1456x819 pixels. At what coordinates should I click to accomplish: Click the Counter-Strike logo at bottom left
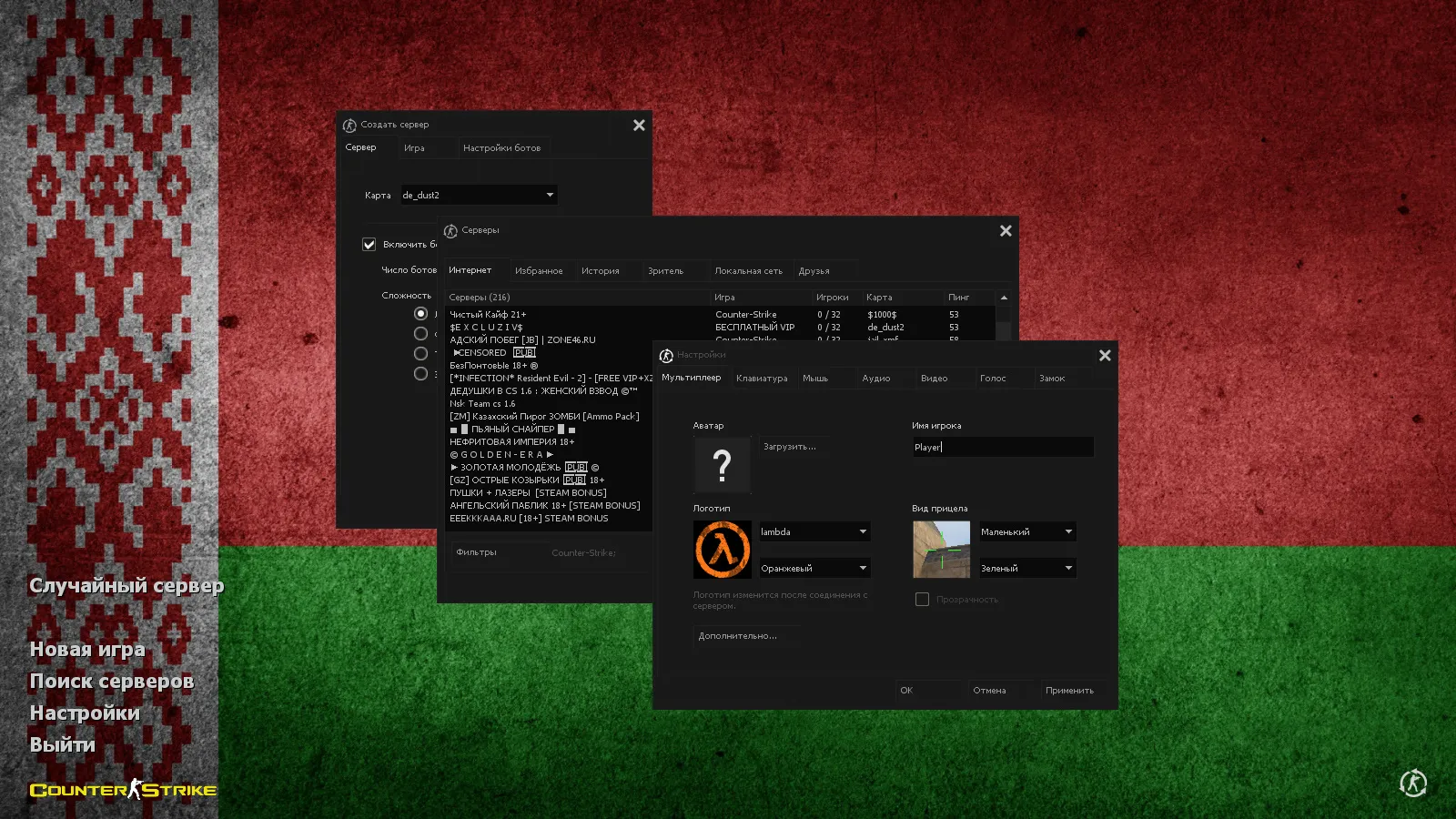point(123,790)
